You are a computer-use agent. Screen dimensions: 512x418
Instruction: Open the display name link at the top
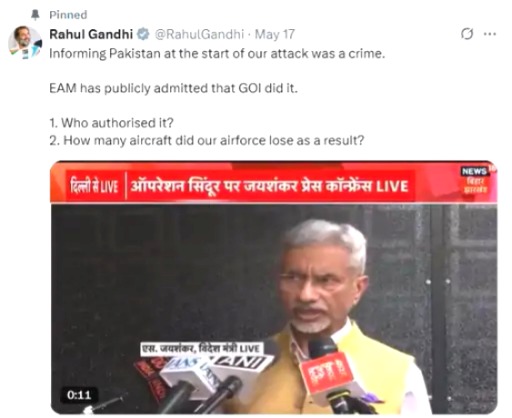[x=91, y=34]
